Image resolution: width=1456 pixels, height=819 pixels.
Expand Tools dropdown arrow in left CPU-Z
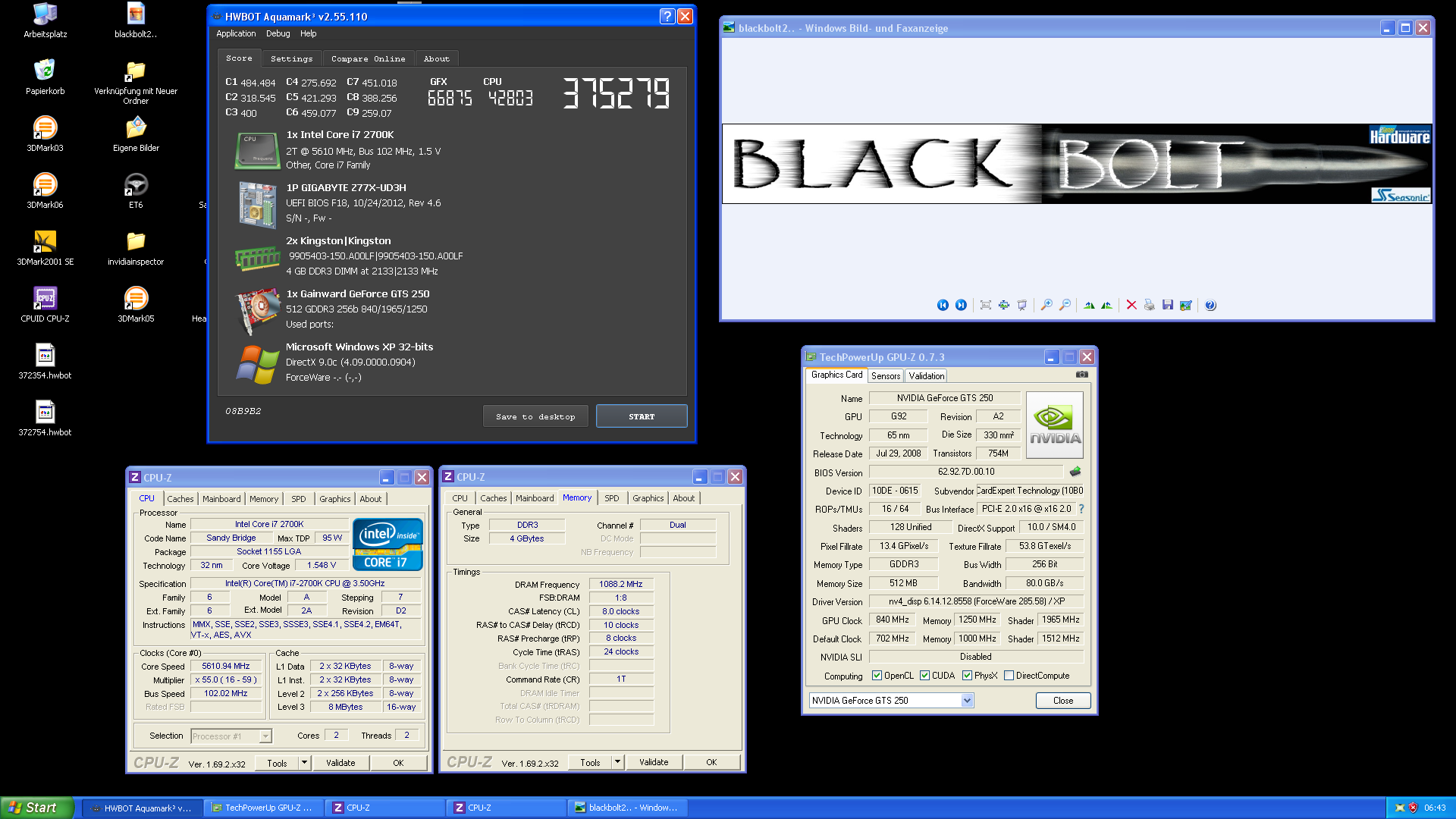tap(304, 763)
